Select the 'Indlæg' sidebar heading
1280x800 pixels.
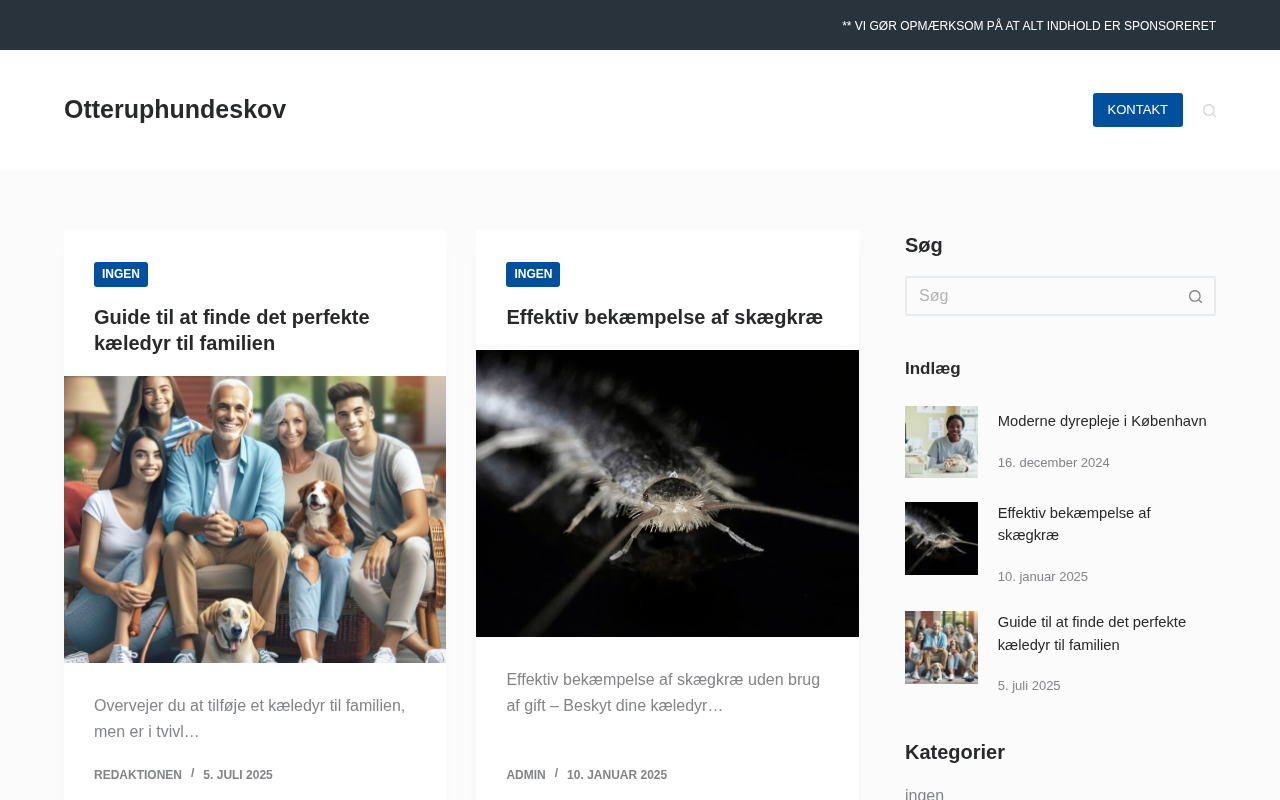tap(933, 368)
